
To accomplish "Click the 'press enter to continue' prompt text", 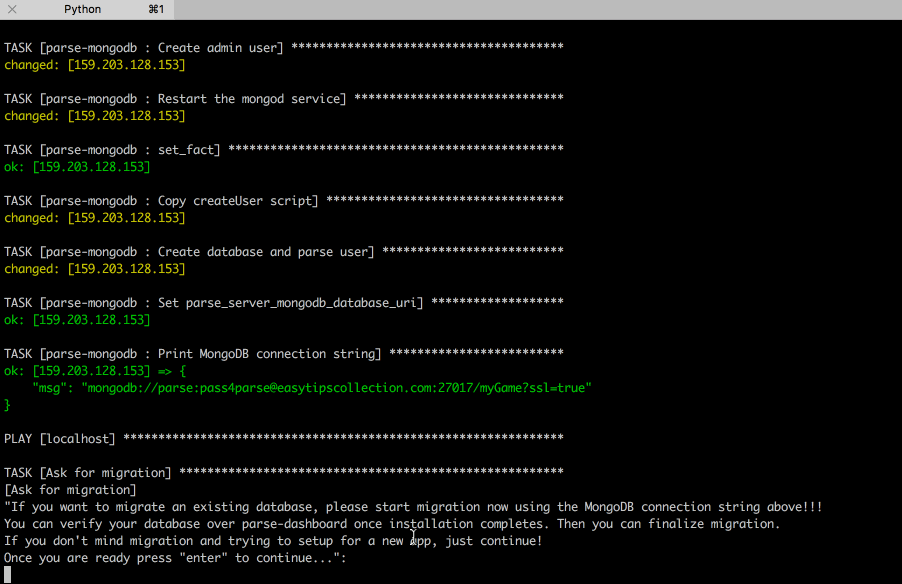I will click(175, 557).
